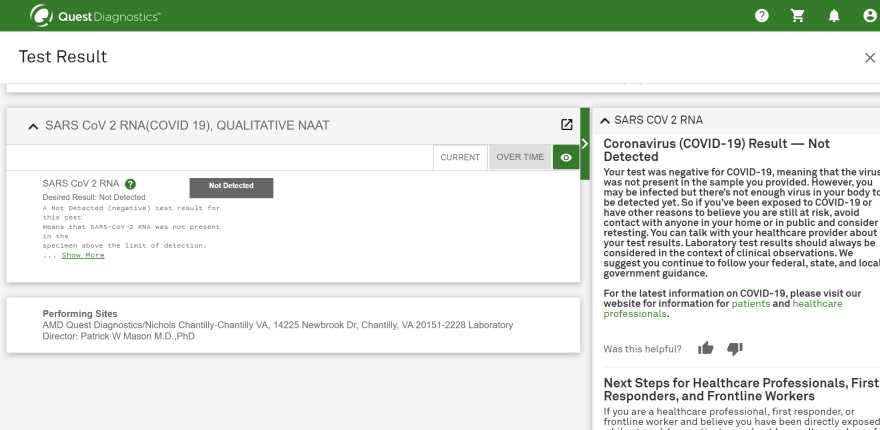Open the patients information link
This screenshot has height=430, width=880.
tap(751, 304)
